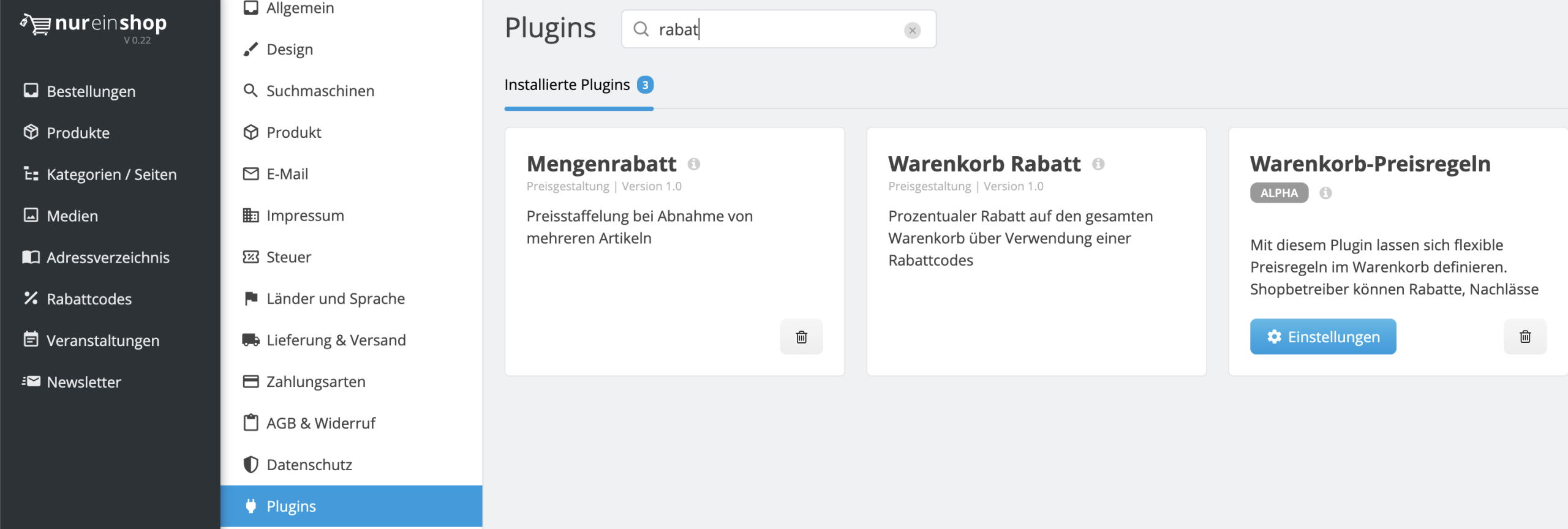Show info for the Mengenrabatt plugin
This screenshot has height=529, width=1568.
(x=693, y=164)
